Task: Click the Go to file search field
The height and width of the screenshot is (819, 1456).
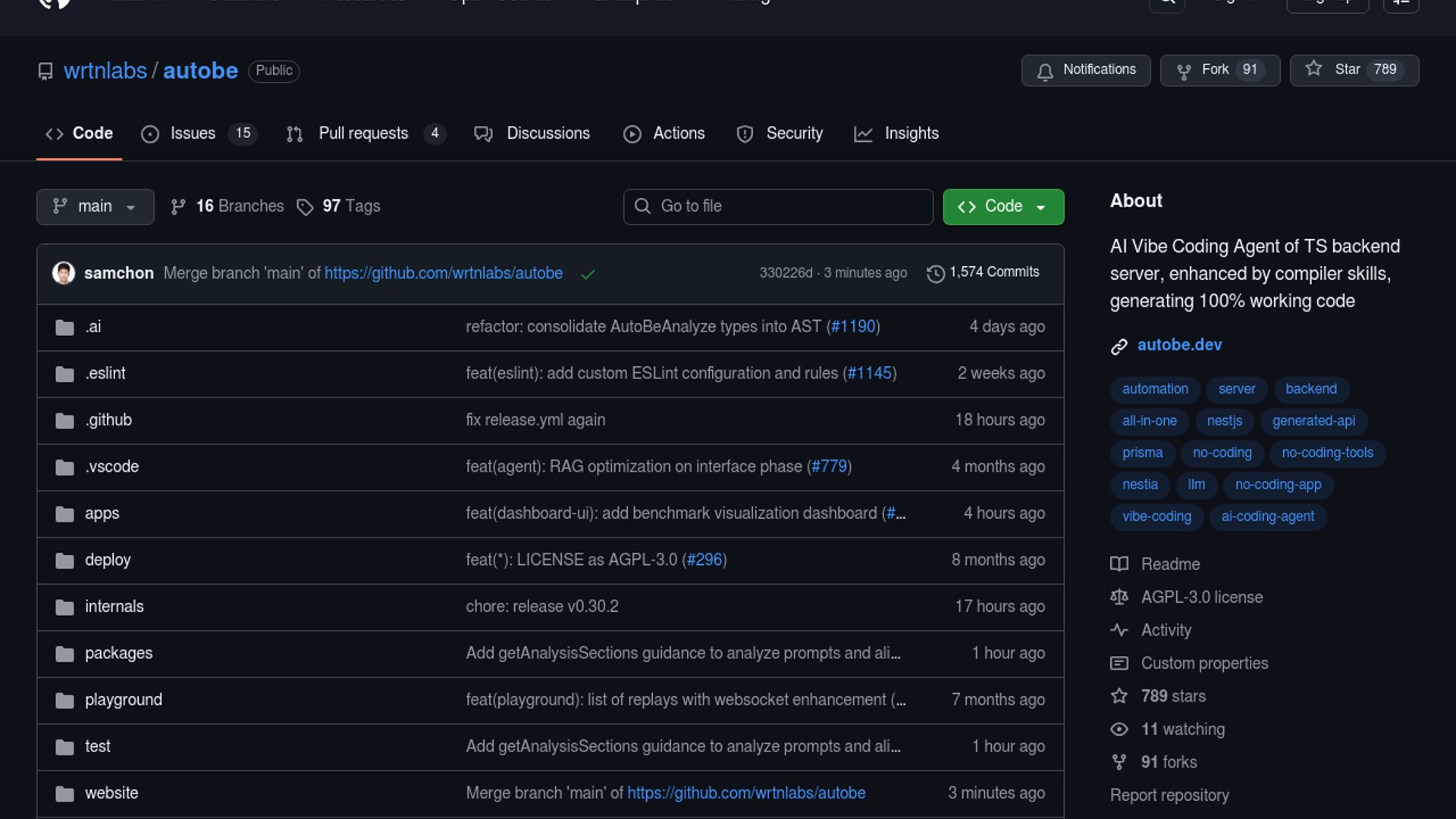Action: (778, 207)
